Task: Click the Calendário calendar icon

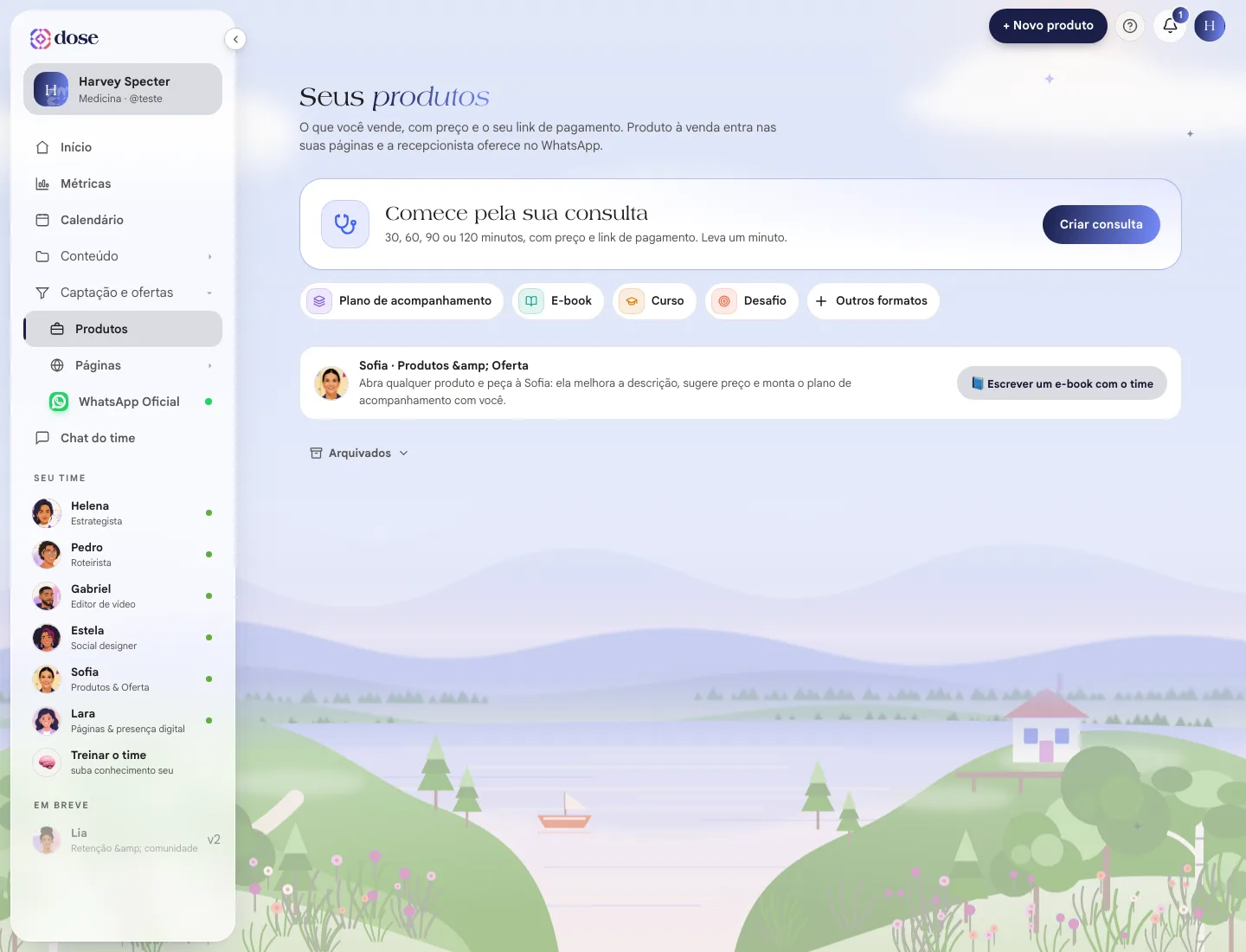Action: 42,220
